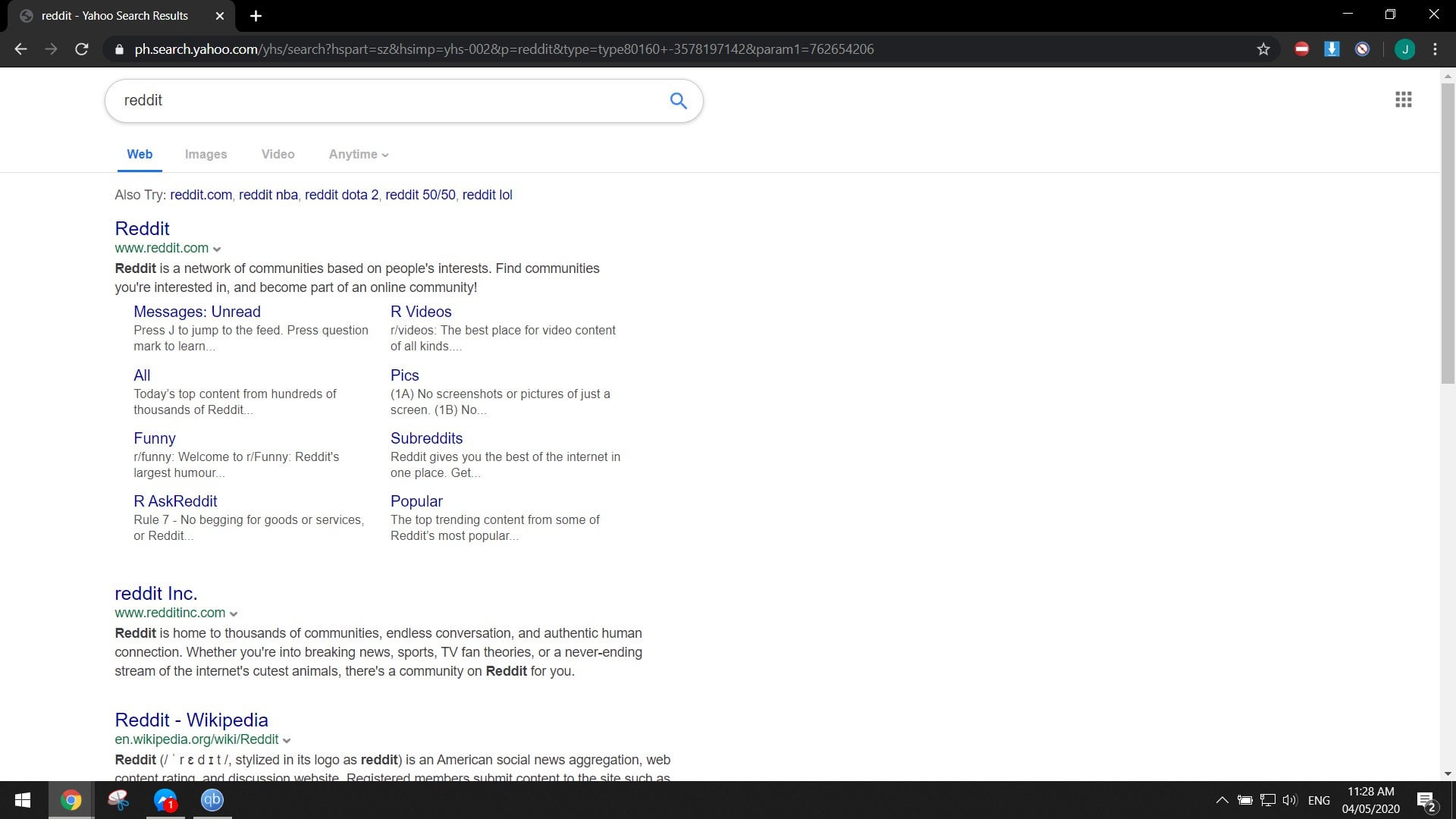Open the Popular sitelink
The height and width of the screenshot is (819, 1456).
coord(416,501)
